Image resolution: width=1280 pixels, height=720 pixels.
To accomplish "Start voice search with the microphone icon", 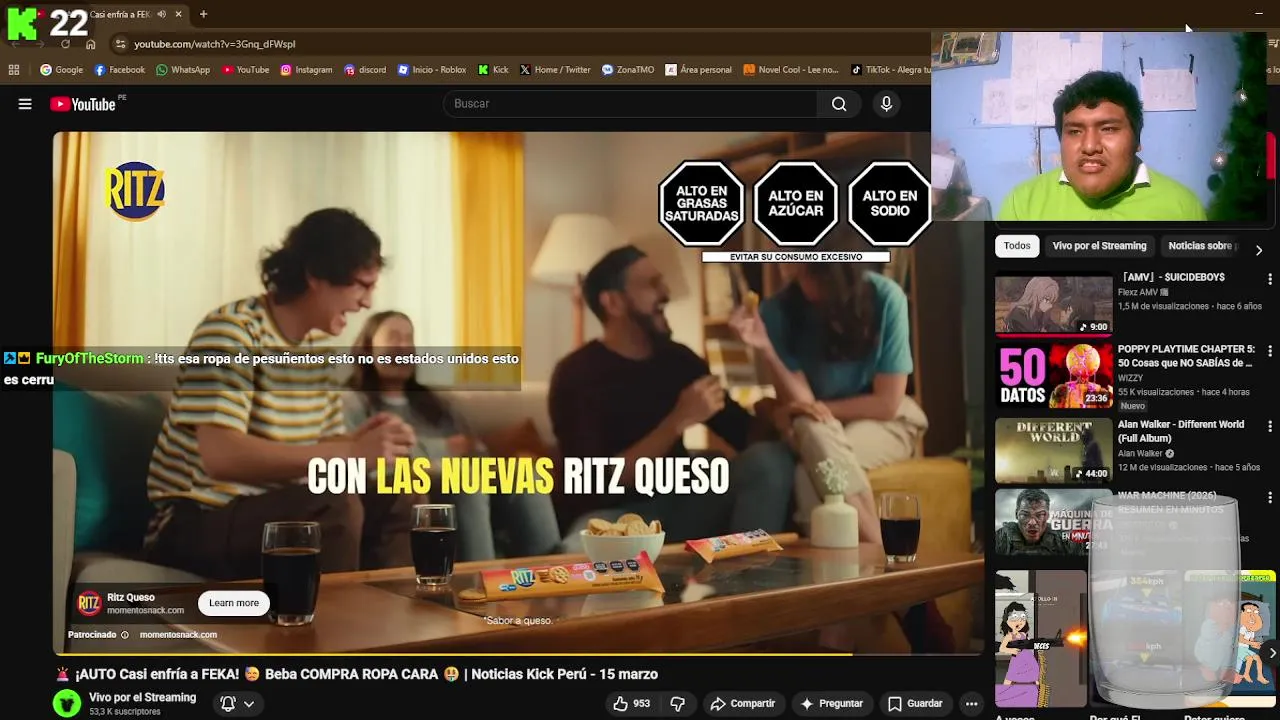I will click(886, 104).
